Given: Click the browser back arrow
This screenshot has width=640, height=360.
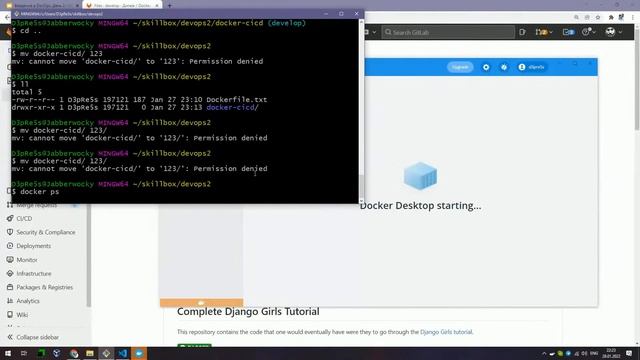Looking at the screenshot, I should point(7,18).
